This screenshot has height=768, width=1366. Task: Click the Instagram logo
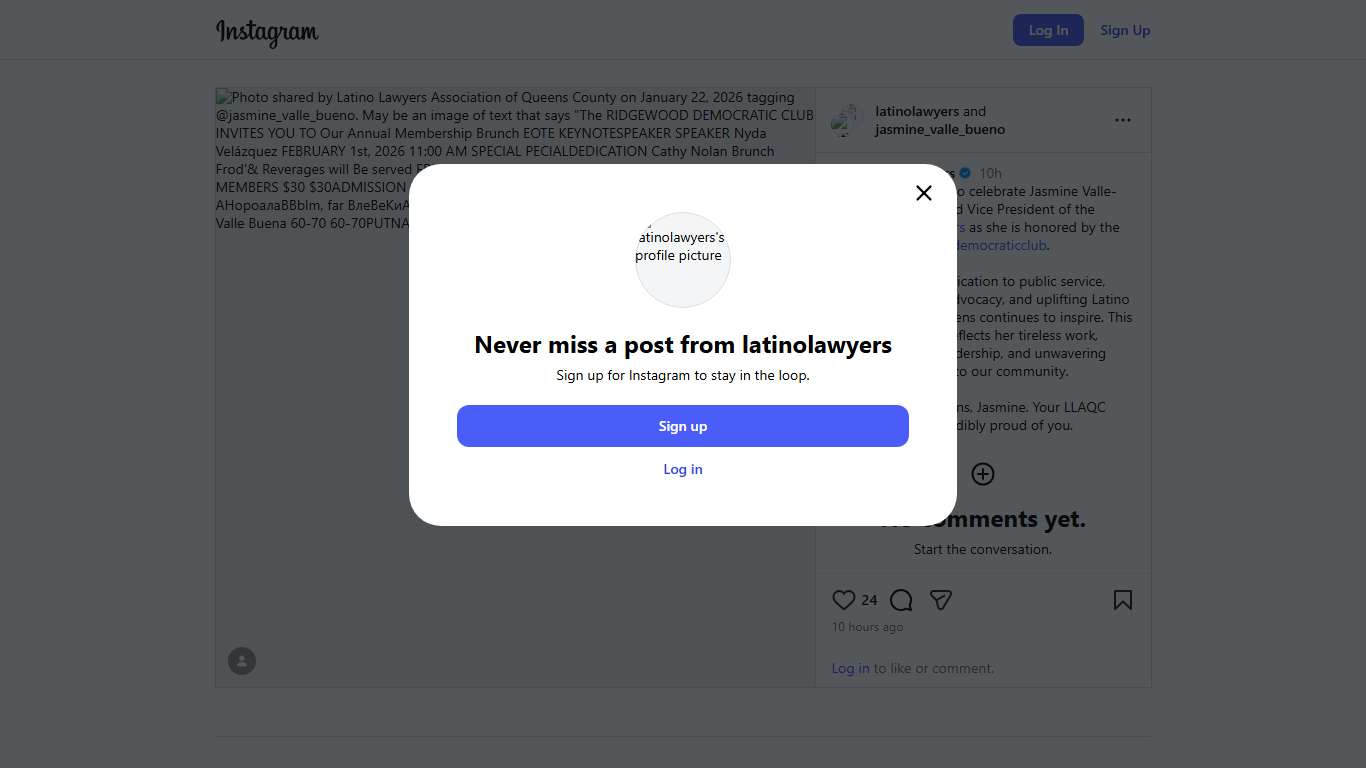pyautogui.click(x=267, y=32)
